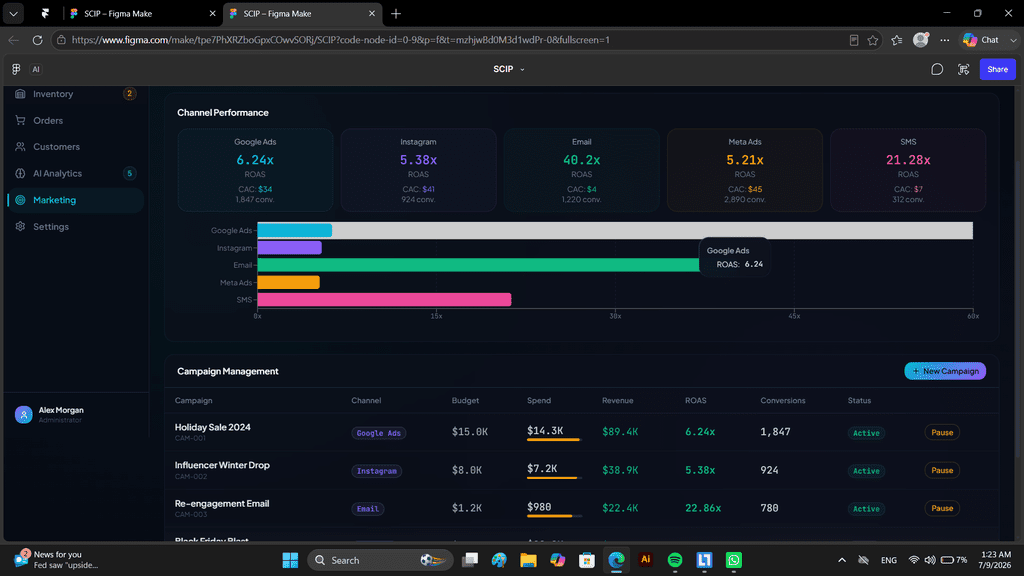
Task: Pause the Holiday Sale 2024 campaign
Action: click(942, 432)
